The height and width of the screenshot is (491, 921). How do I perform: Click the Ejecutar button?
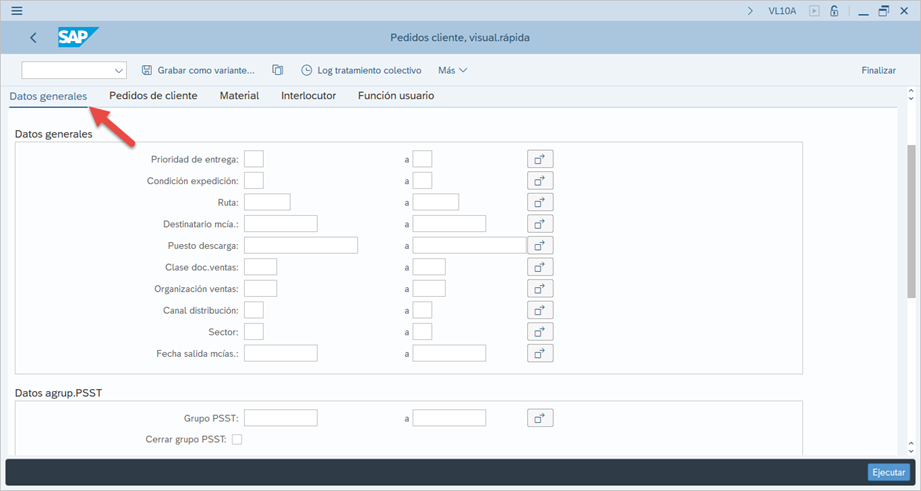888,472
